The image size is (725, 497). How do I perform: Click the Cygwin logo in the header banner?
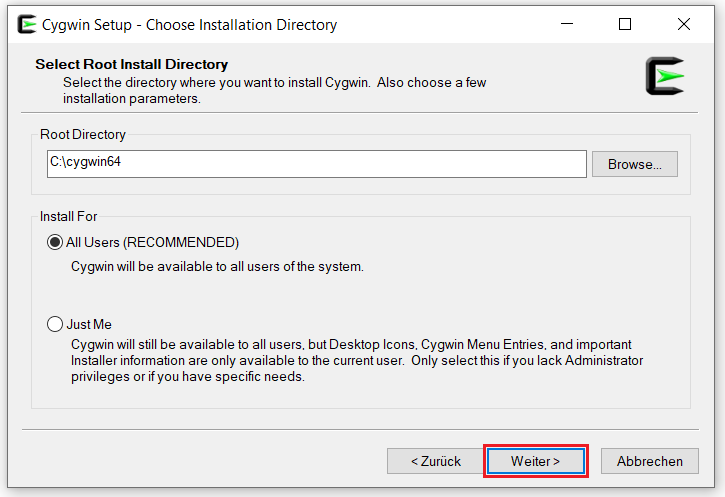pos(665,77)
